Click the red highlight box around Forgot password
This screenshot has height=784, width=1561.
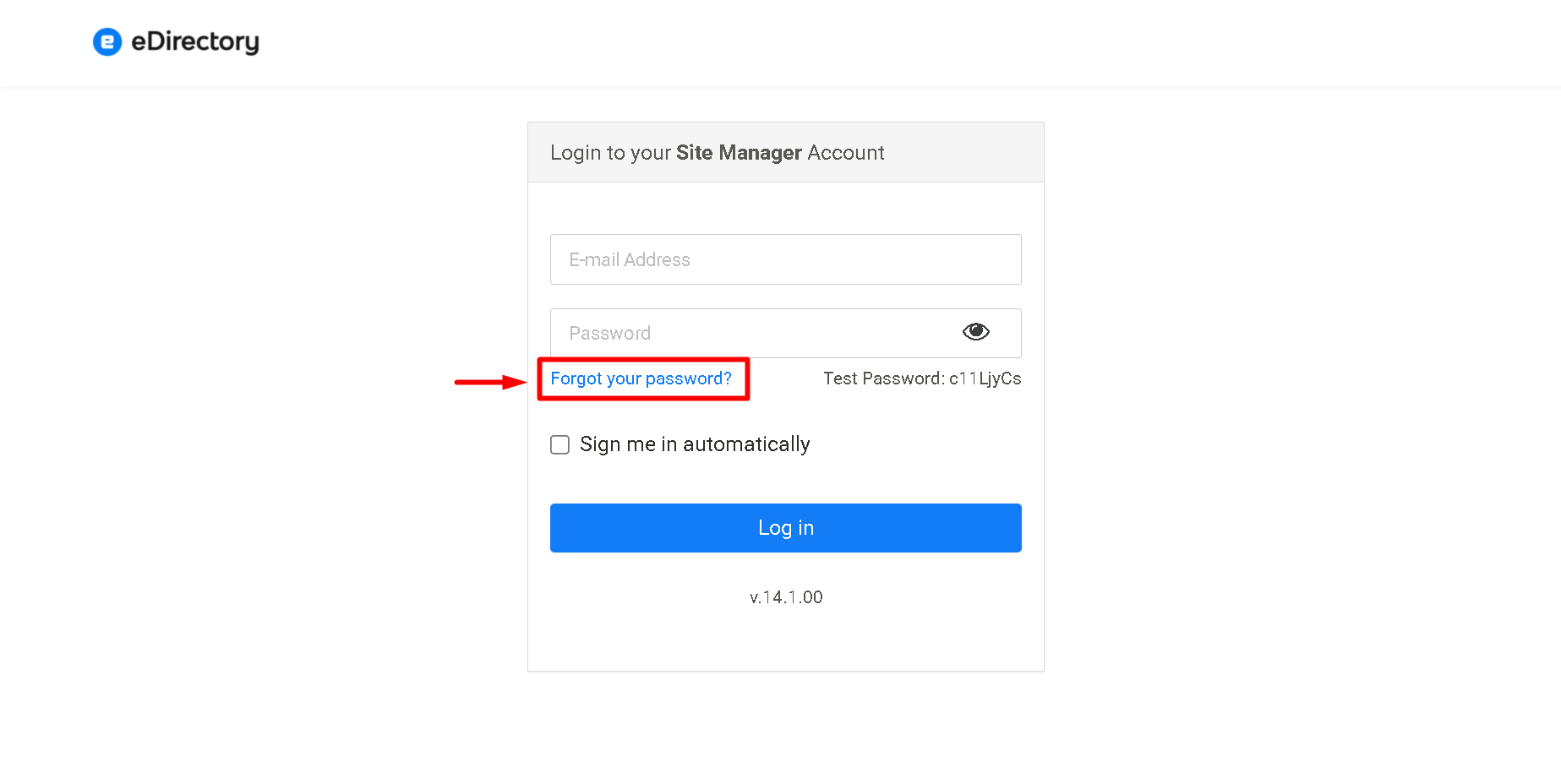point(643,378)
